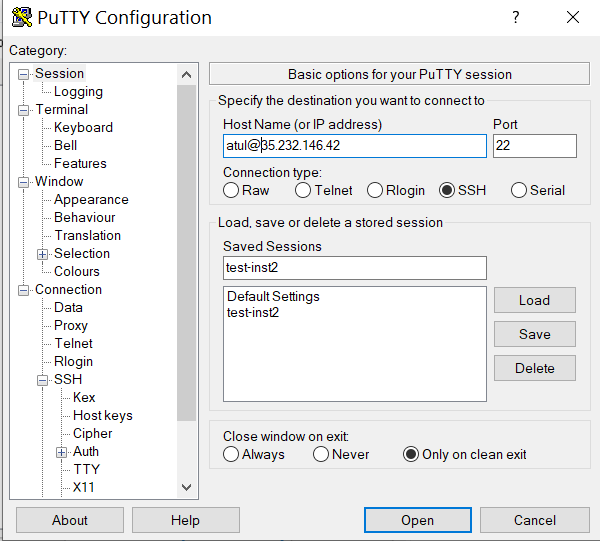This screenshot has width=600, height=541.
Task: Open the Colours category
Action: (x=77, y=271)
